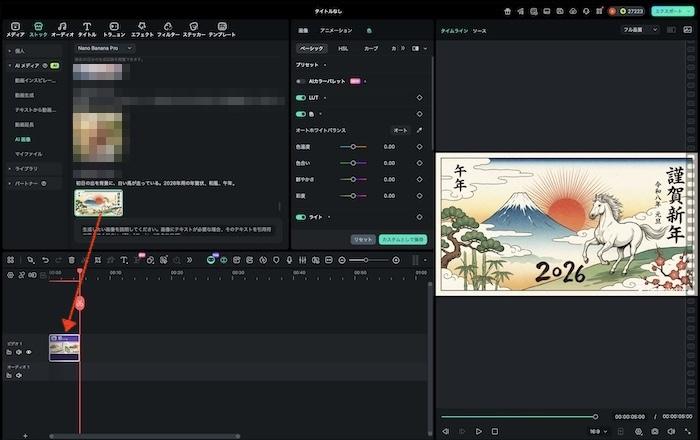Open the Titles (タイトル) media tab
The height and width of the screenshot is (440, 700).
[x=87, y=27]
